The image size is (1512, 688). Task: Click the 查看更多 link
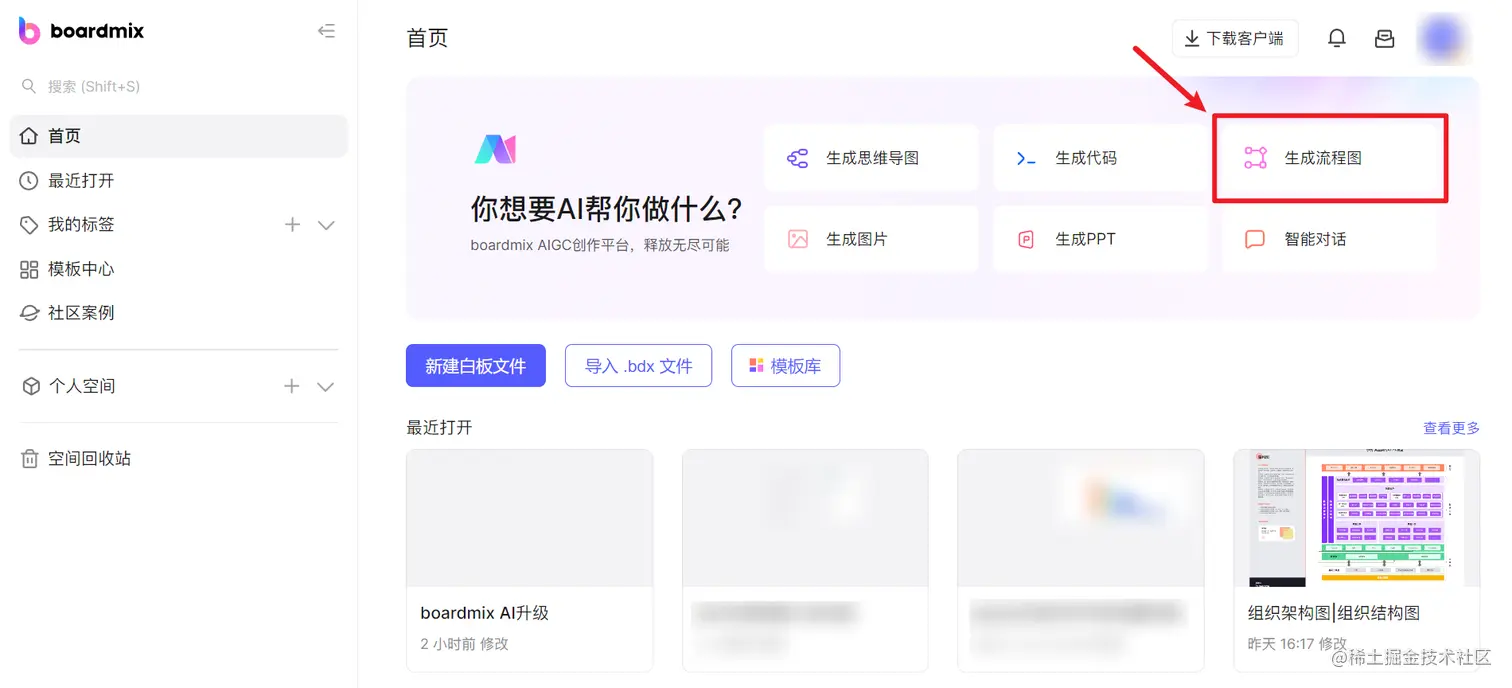(1451, 428)
